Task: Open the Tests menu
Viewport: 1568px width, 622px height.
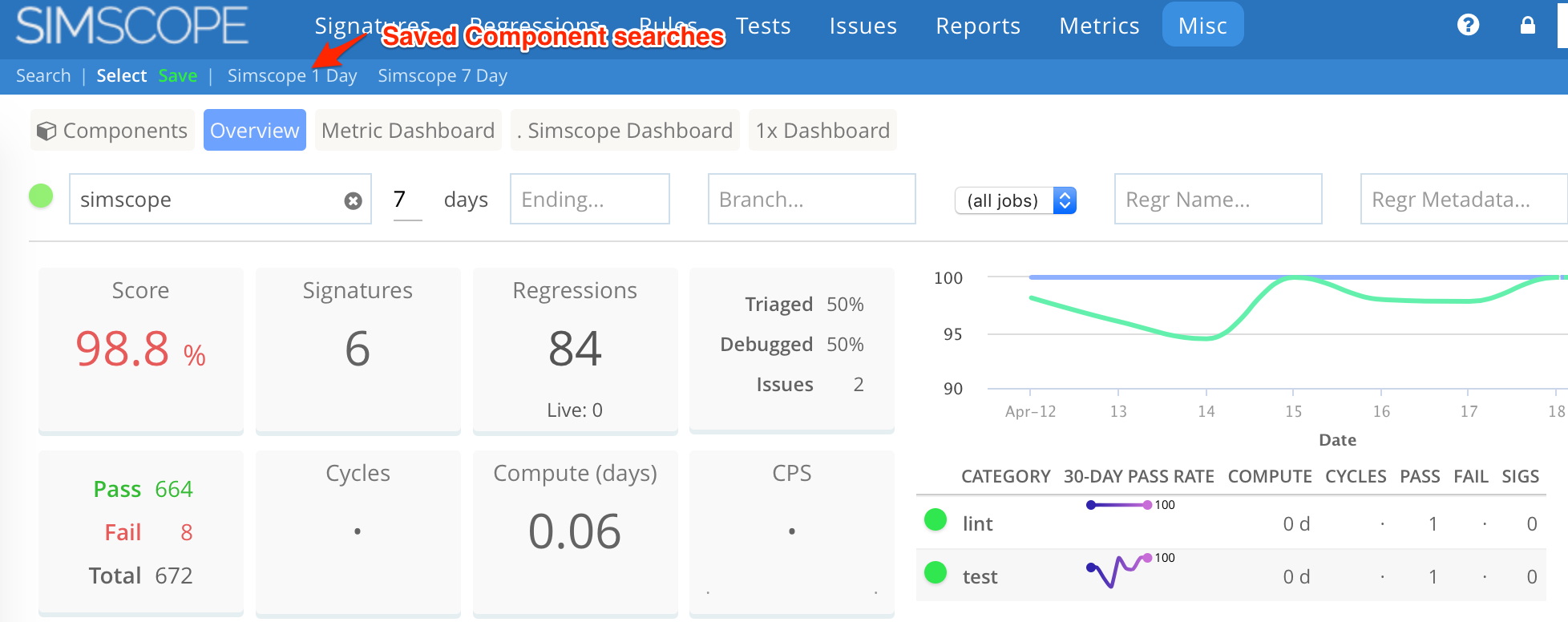Action: [x=763, y=26]
